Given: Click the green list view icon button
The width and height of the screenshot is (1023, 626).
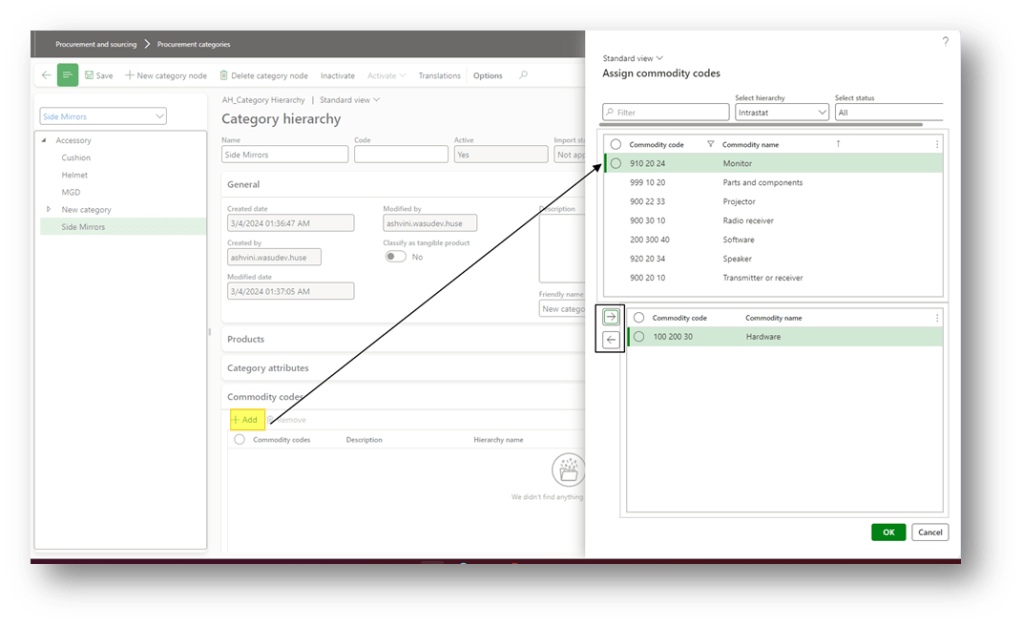Looking at the screenshot, I should 67,75.
